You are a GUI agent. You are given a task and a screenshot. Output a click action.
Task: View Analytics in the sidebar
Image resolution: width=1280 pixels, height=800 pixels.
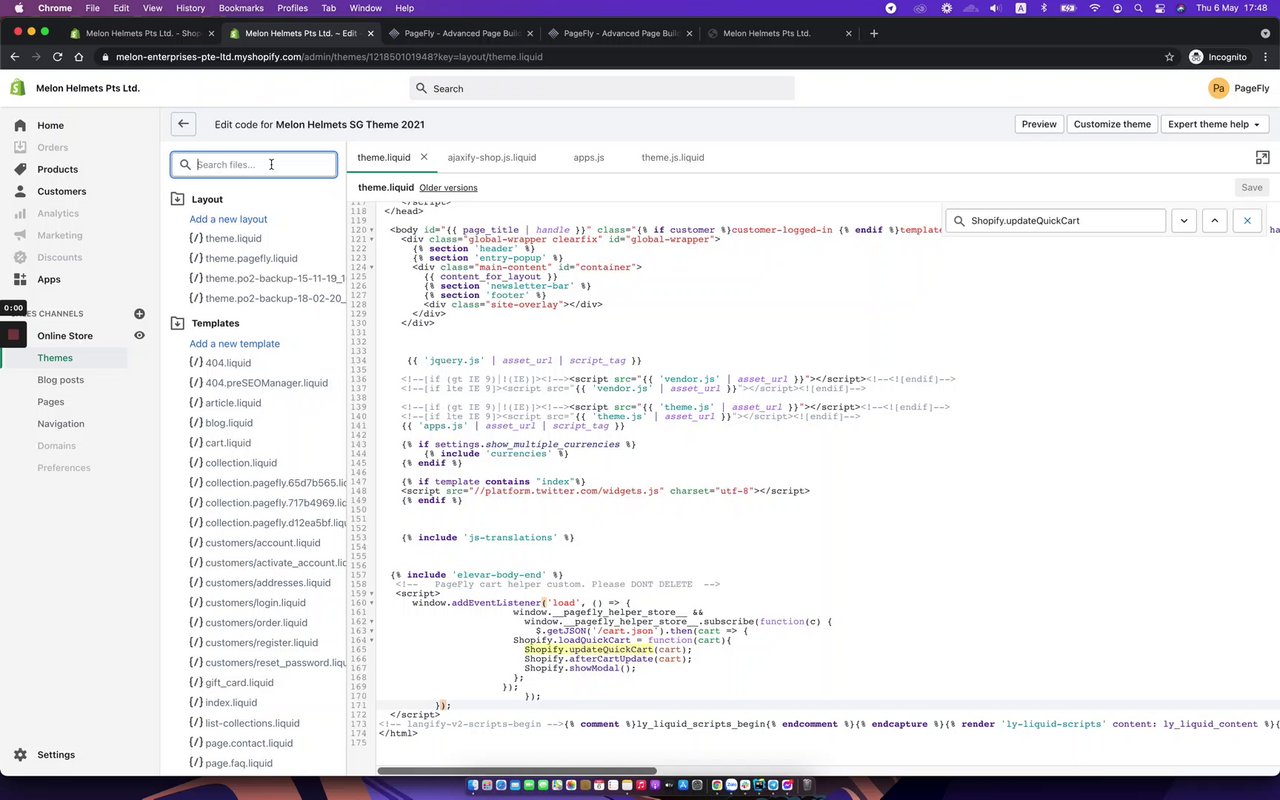click(x=58, y=213)
